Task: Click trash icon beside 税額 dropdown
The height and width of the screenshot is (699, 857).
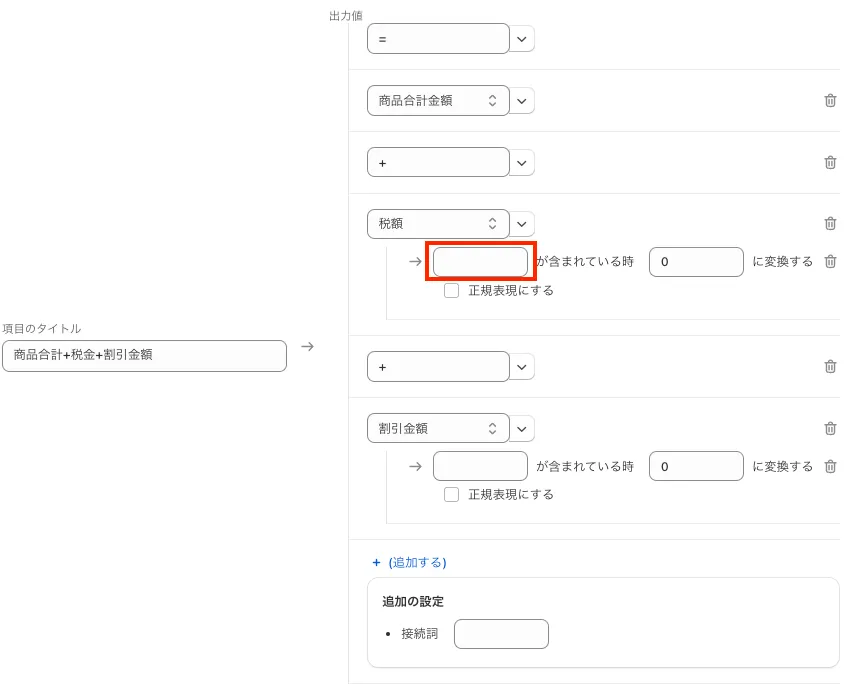Action: click(830, 224)
